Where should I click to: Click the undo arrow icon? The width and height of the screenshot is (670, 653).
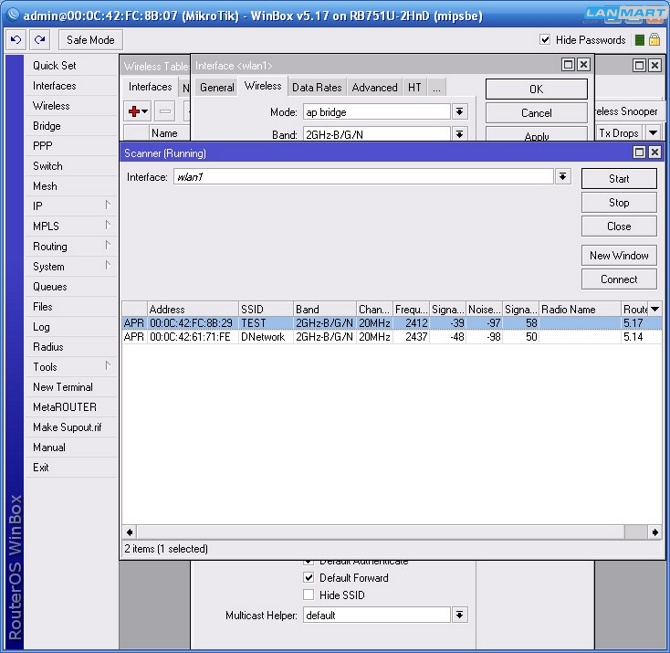15,40
